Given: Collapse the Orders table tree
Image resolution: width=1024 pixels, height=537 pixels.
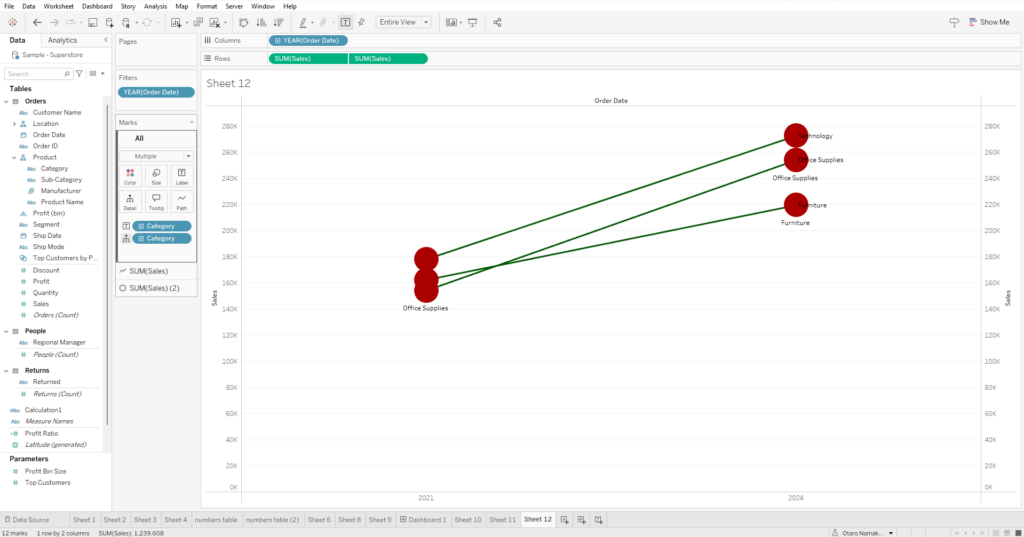Looking at the screenshot, I should pyautogui.click(x=7, y=101).
